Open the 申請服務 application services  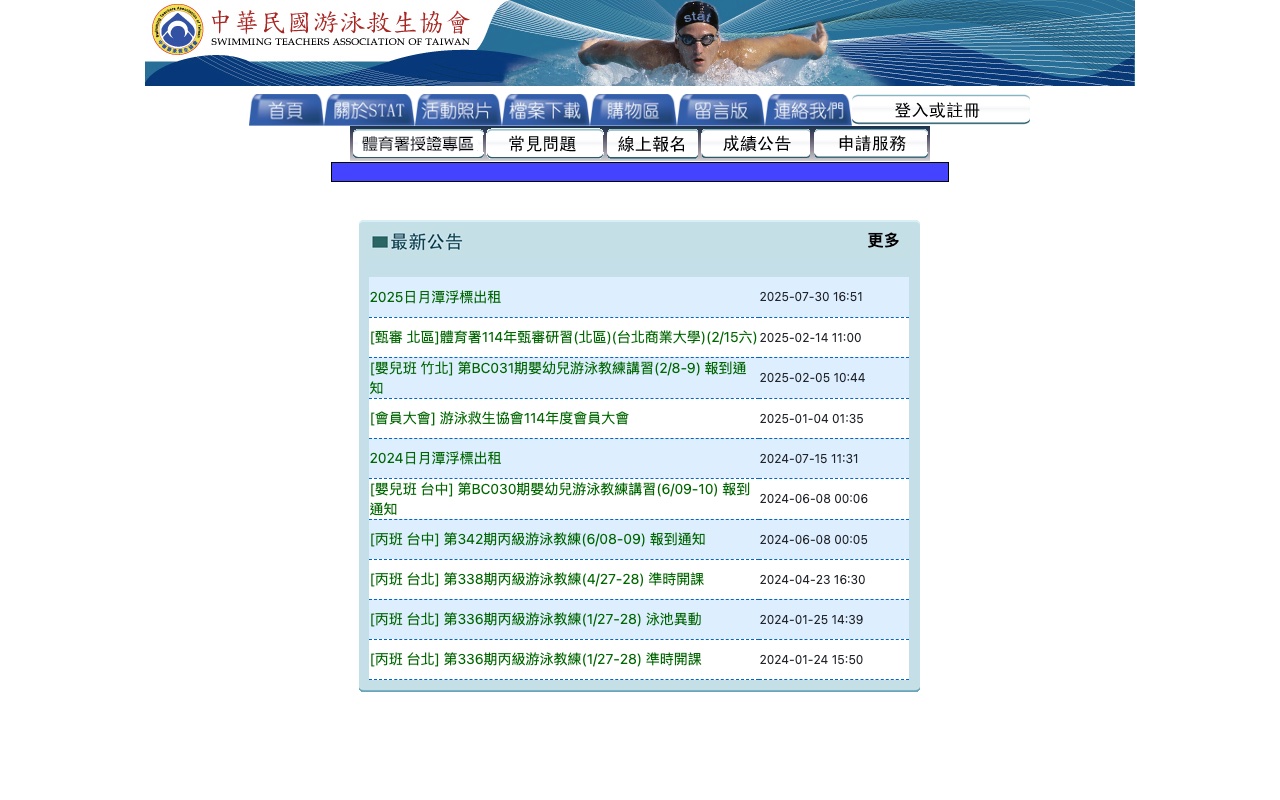(871, 143)
